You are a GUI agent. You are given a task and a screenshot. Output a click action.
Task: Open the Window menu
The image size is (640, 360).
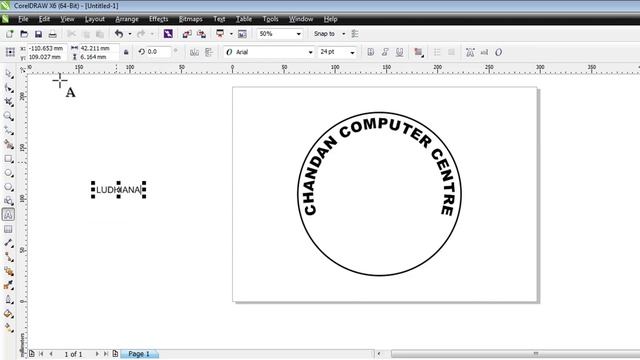pos(301,19)
